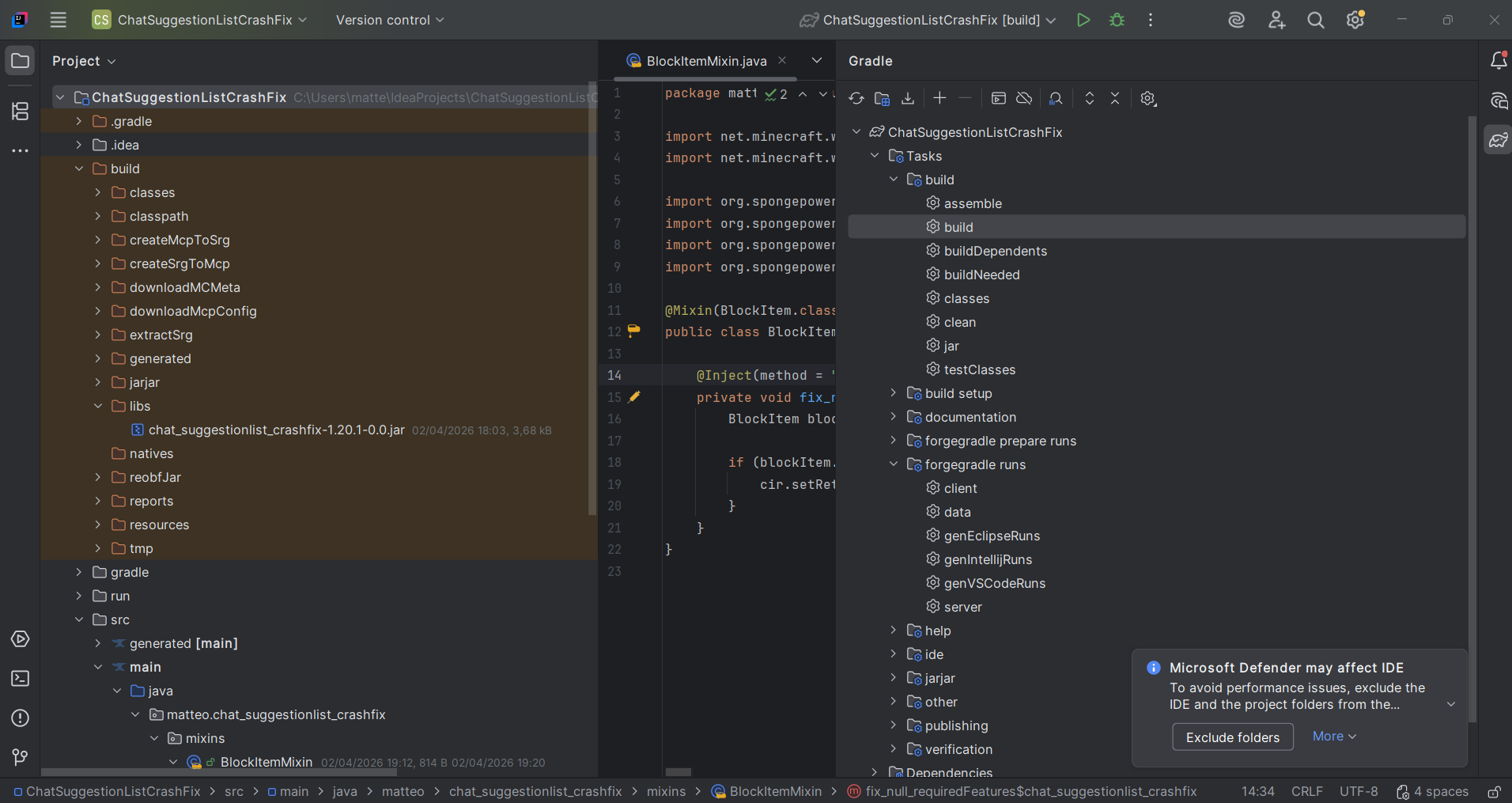This screenshot has height=803, width=1512.
Task: Go to next highlighted problem arrow in editor
Action: pos(823,94)
